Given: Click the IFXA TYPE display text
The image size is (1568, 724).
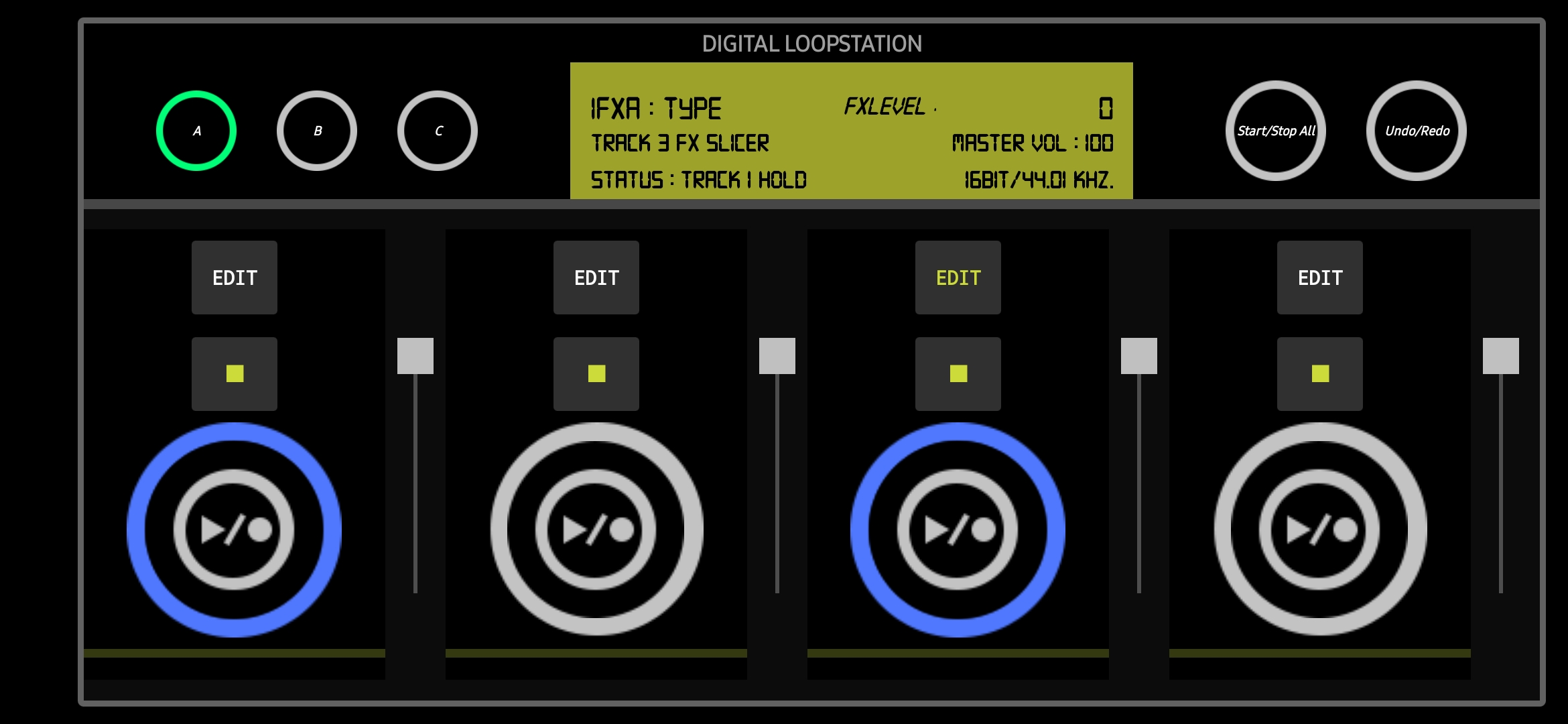Looking at the screenshot, I should pyautogui.click(x=655, y=108).
